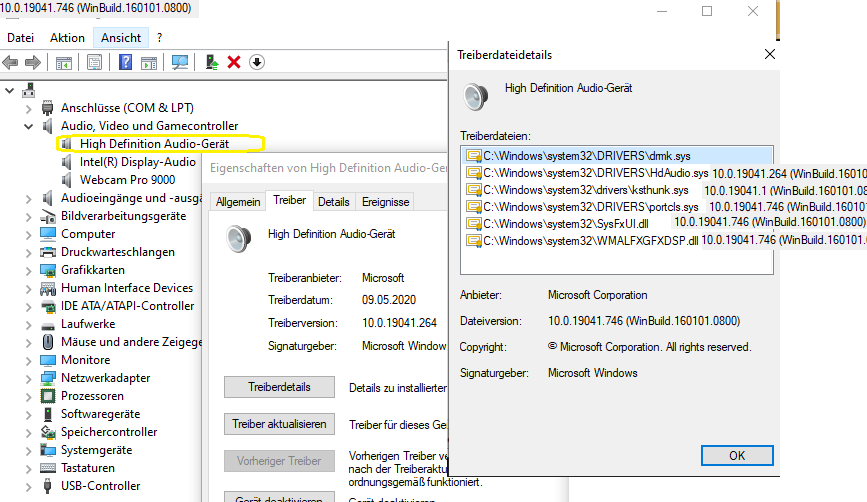Switch to the Details tab
This screenshot has width=867, height=502.
tap(333, 202)
